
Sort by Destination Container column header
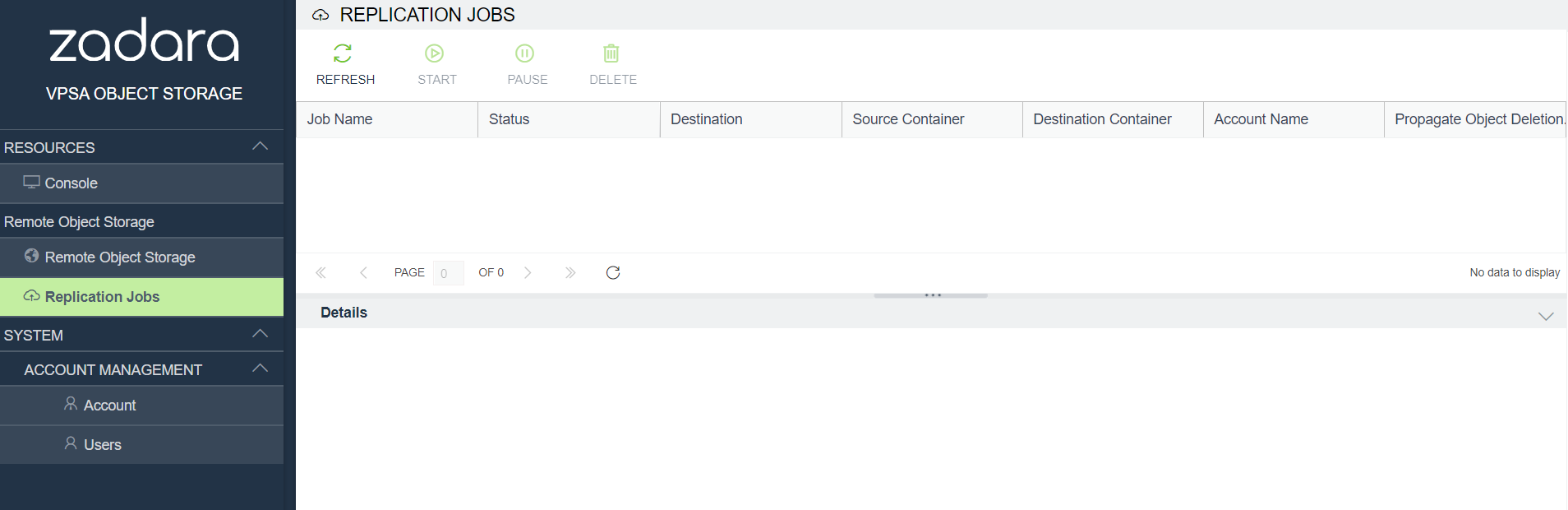click(1113, 119)
